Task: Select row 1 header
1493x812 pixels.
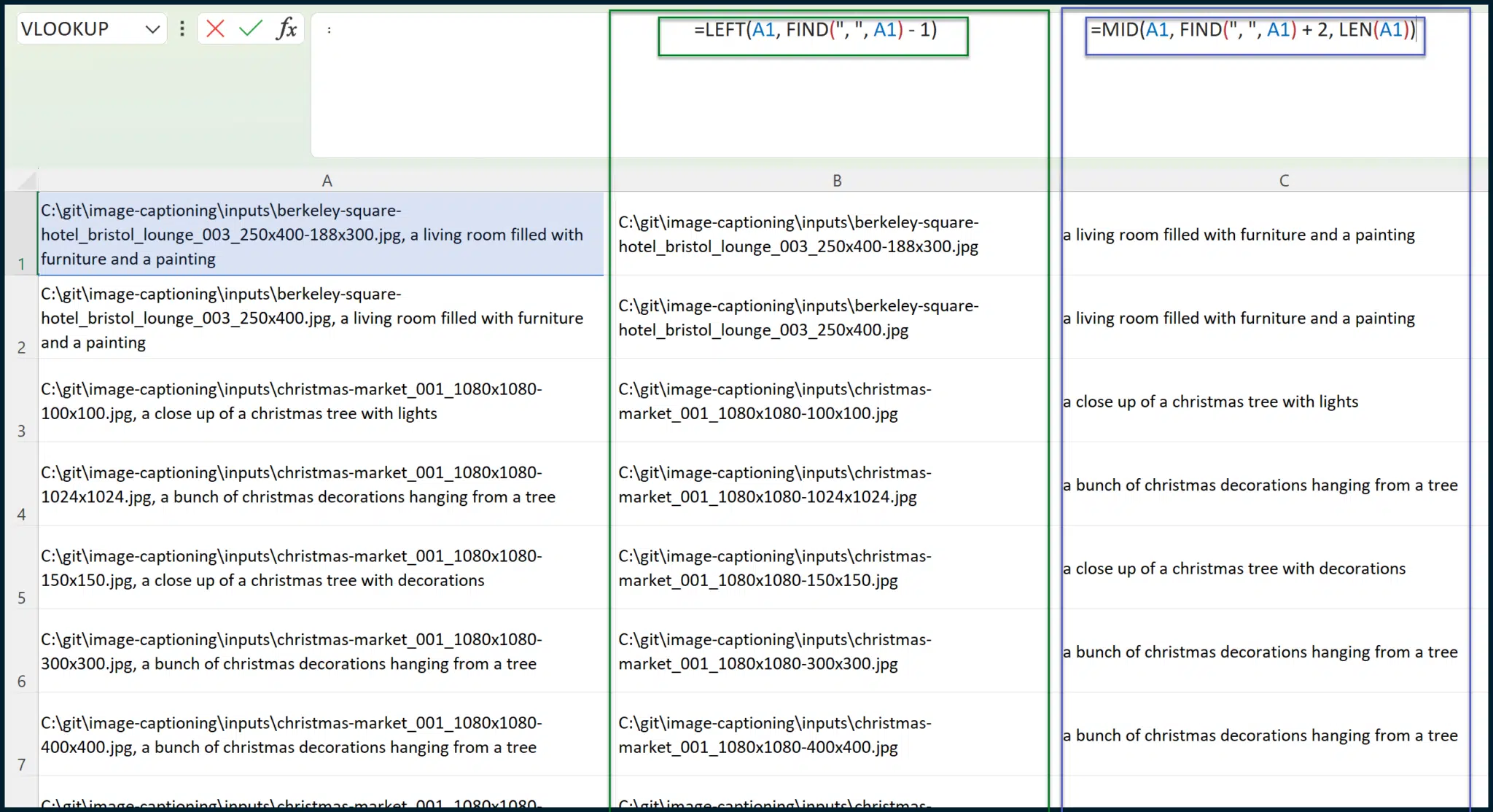Action: pos(21,233)
